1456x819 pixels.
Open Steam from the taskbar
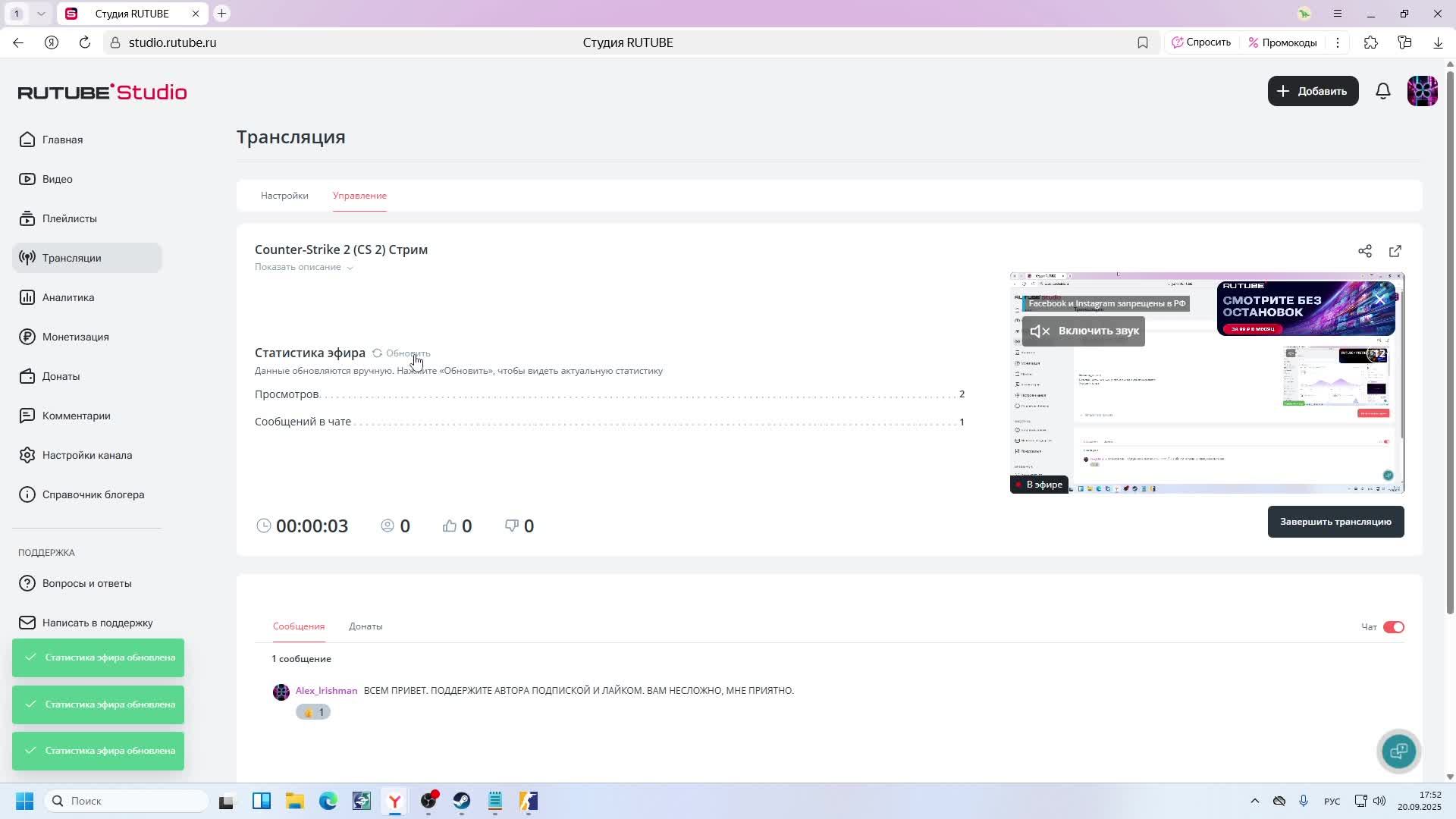click(462, 801)
